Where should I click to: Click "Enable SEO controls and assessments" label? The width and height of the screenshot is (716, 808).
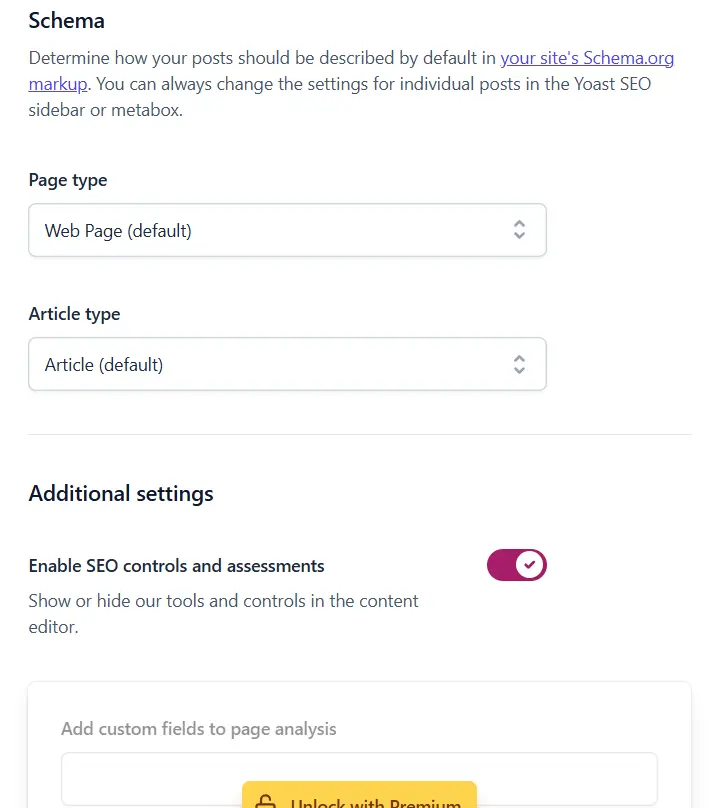pyautogui.click(x=177, y=566)
